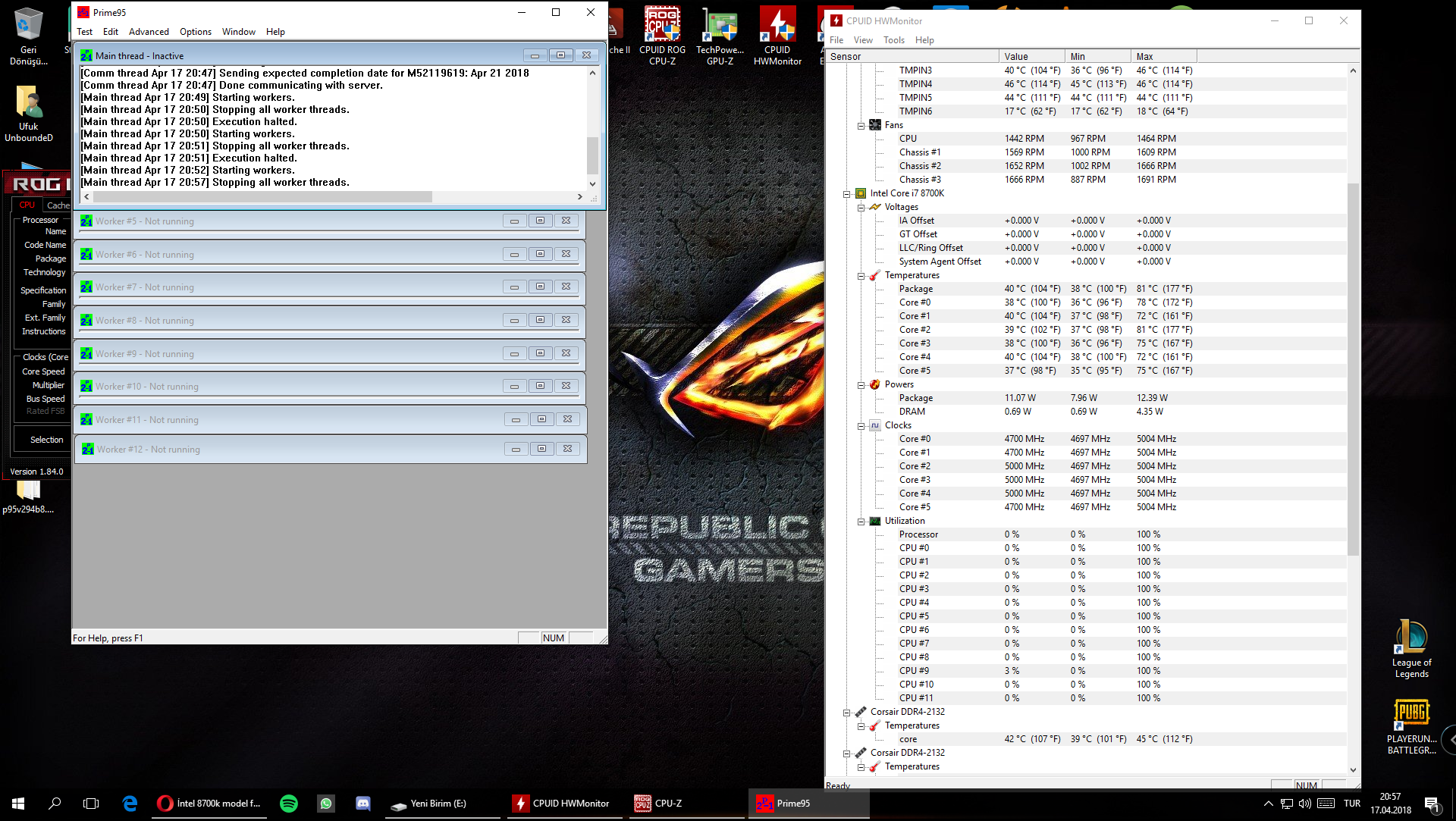Open TechPowerUp GPU-Z desktop shortcut

click(720, 36)
